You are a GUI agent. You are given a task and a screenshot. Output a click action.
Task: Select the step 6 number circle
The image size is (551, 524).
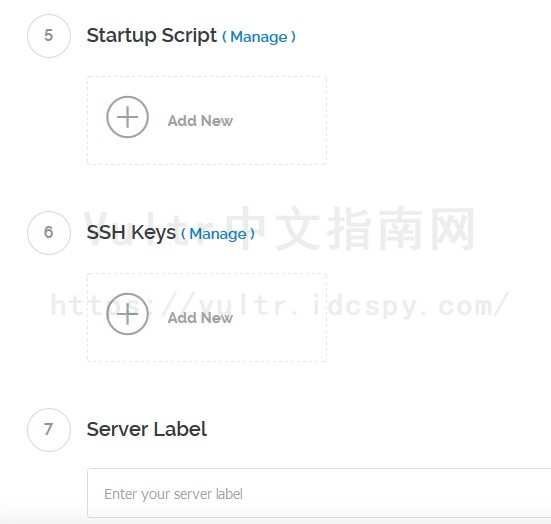click(49, 233)
